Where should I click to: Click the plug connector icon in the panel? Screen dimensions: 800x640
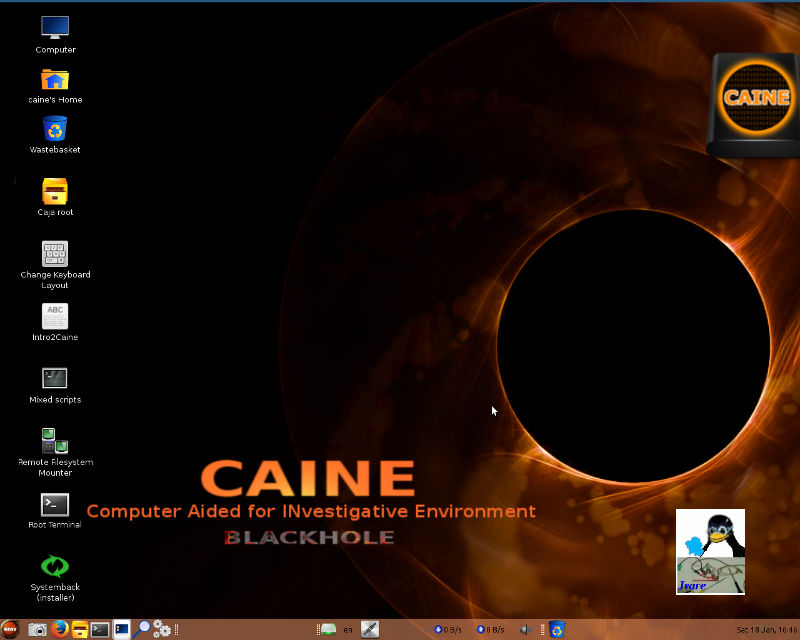(370, 630)
